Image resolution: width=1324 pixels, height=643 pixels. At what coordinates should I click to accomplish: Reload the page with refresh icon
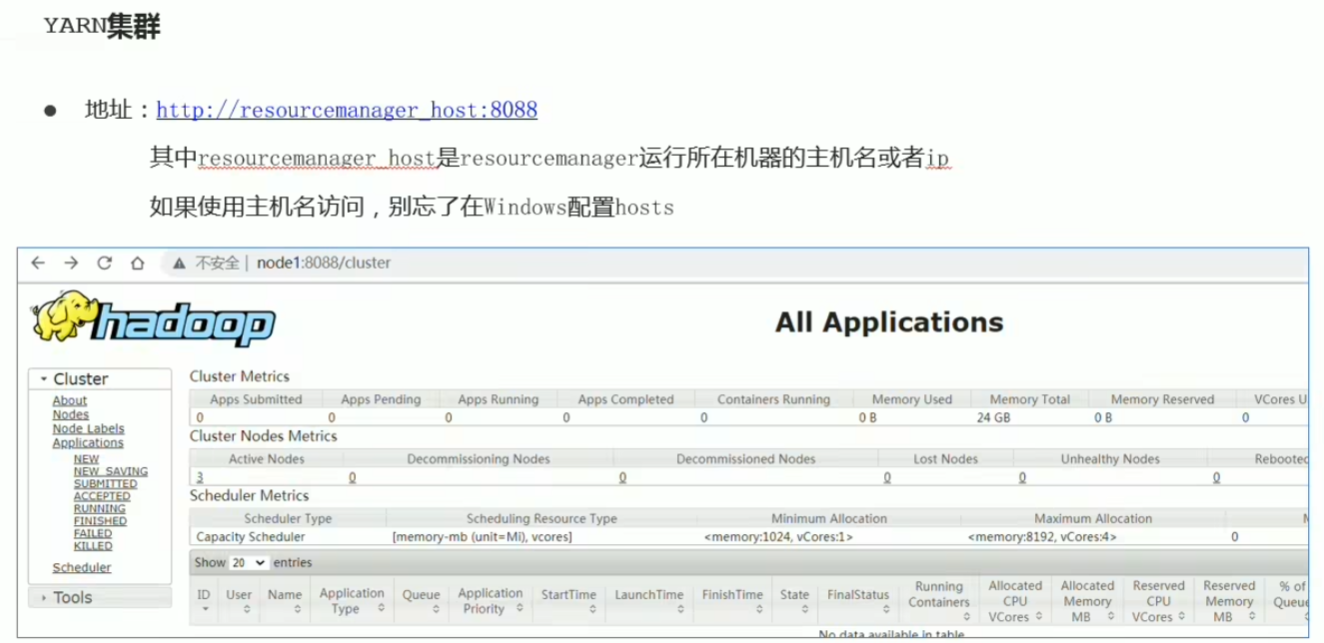click(104, 263)
